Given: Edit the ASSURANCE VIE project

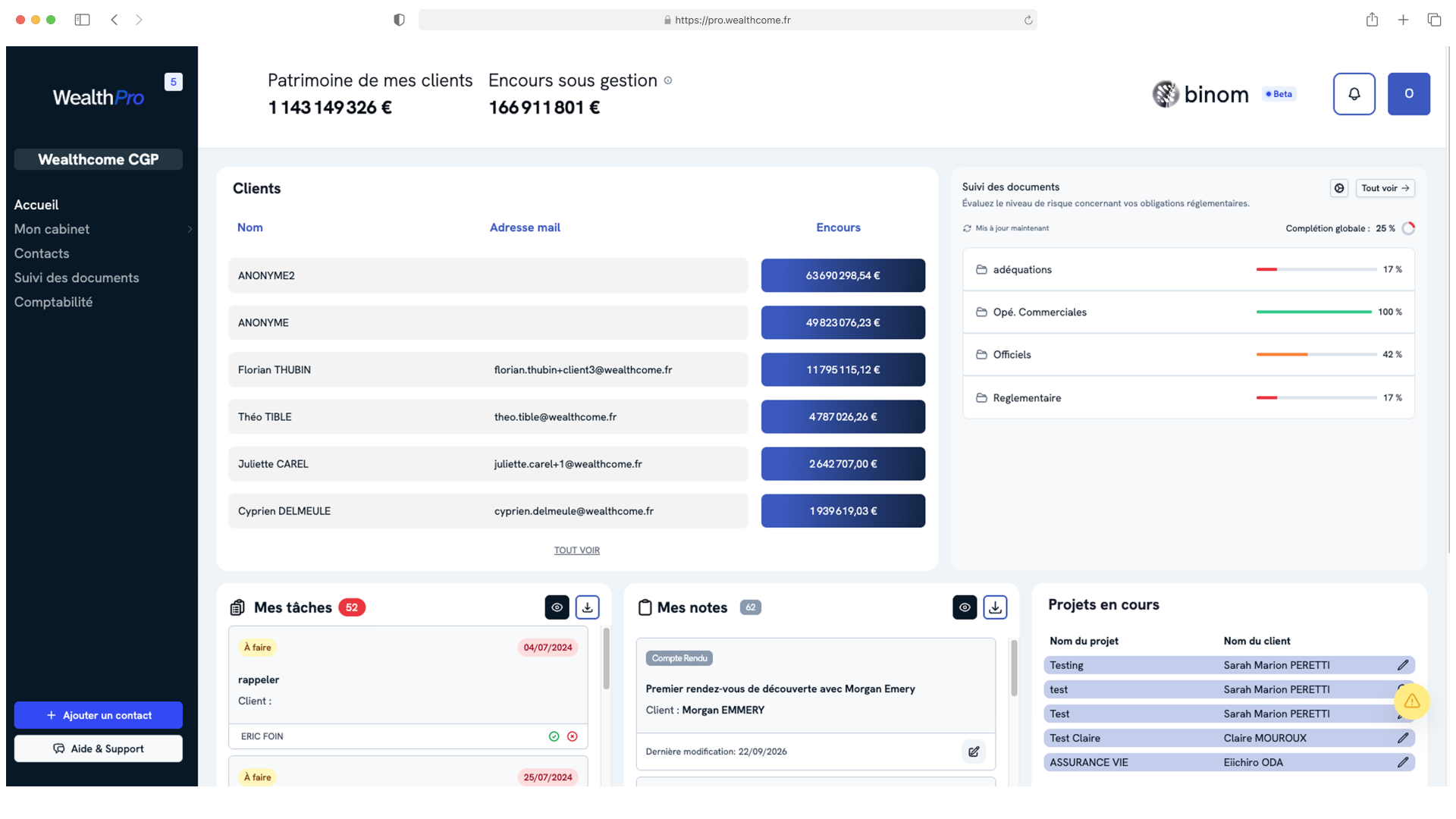Looking at the screenshot, I should click(1403, 762).
